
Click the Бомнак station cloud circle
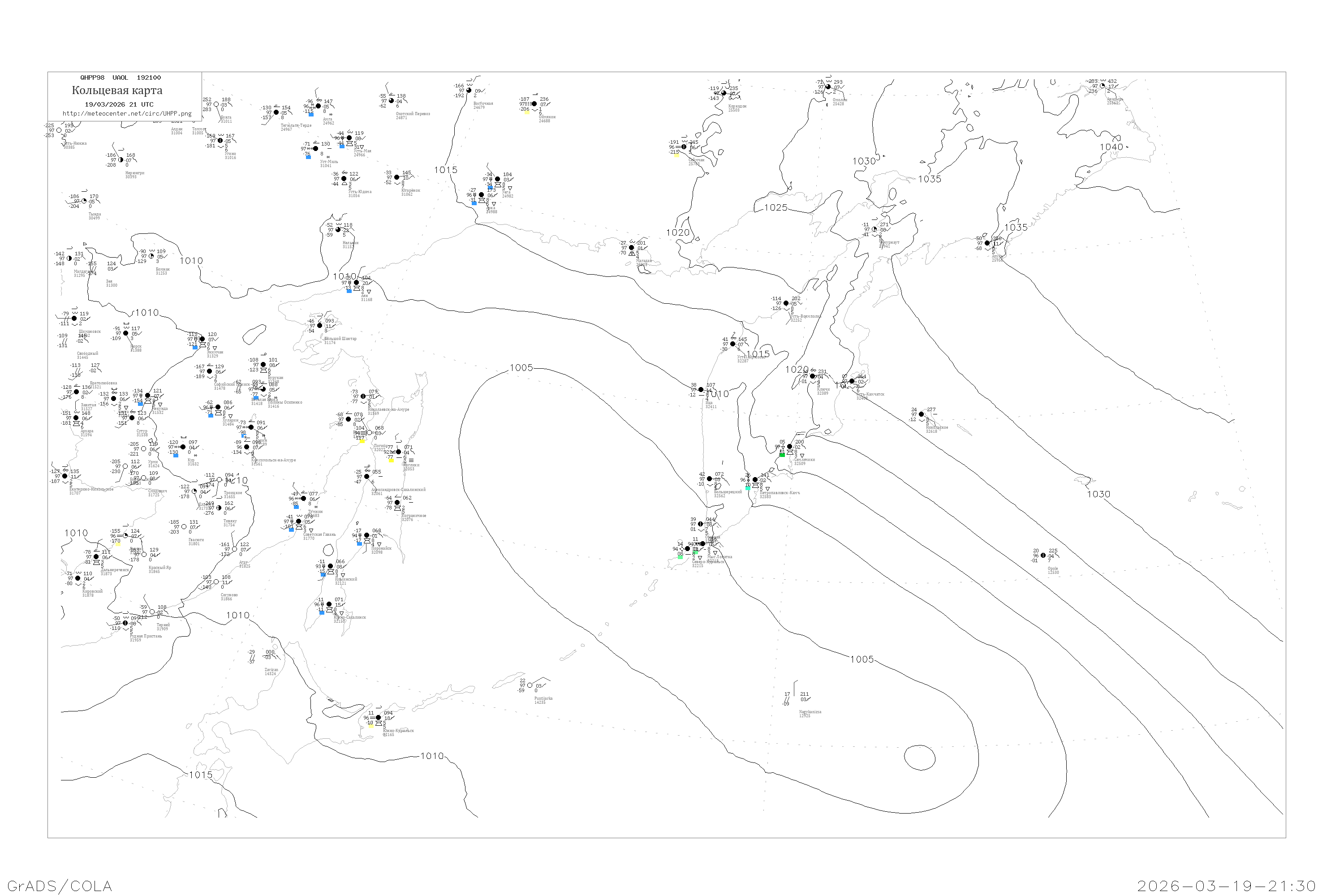[151, 256]
